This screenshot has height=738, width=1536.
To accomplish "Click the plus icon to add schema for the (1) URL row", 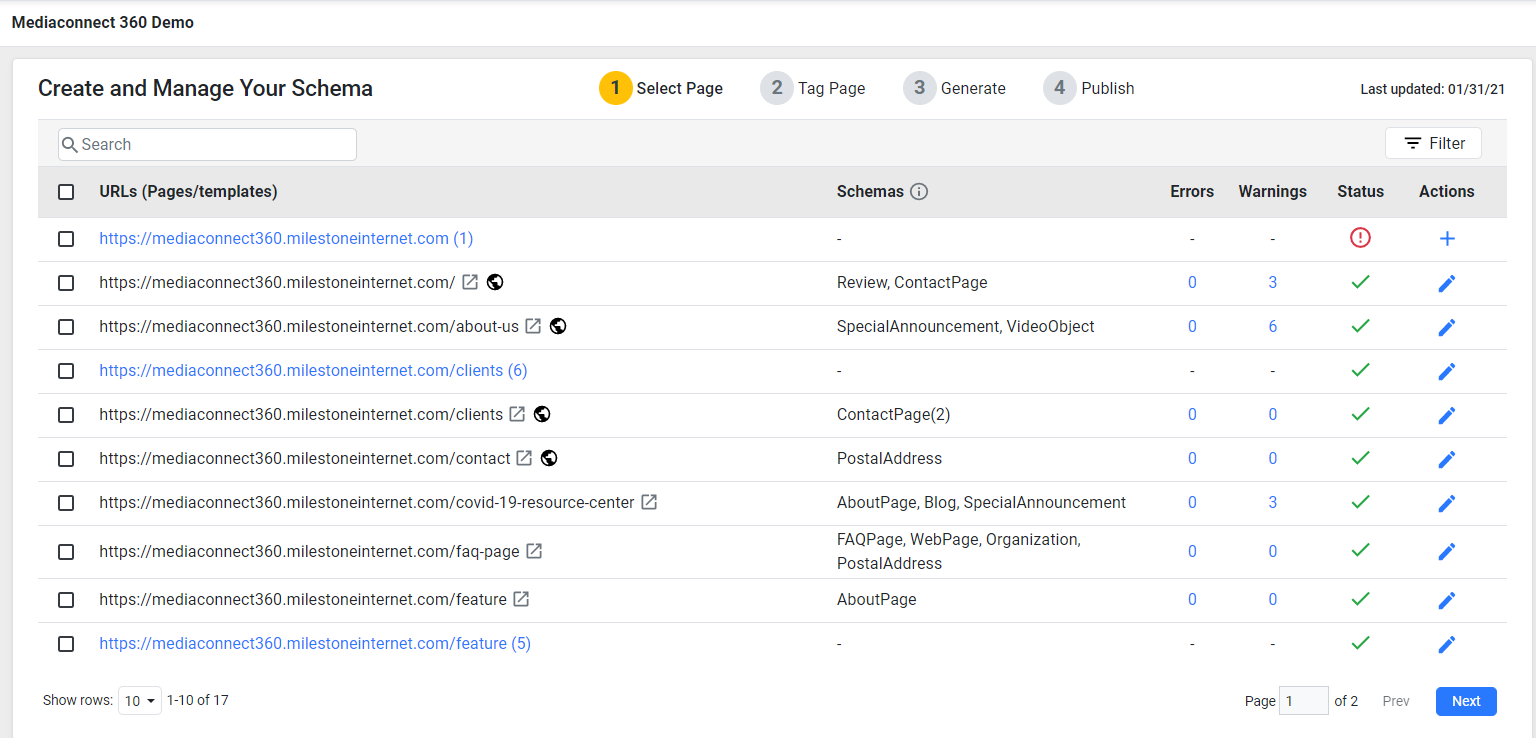I will pos(1447,238).
